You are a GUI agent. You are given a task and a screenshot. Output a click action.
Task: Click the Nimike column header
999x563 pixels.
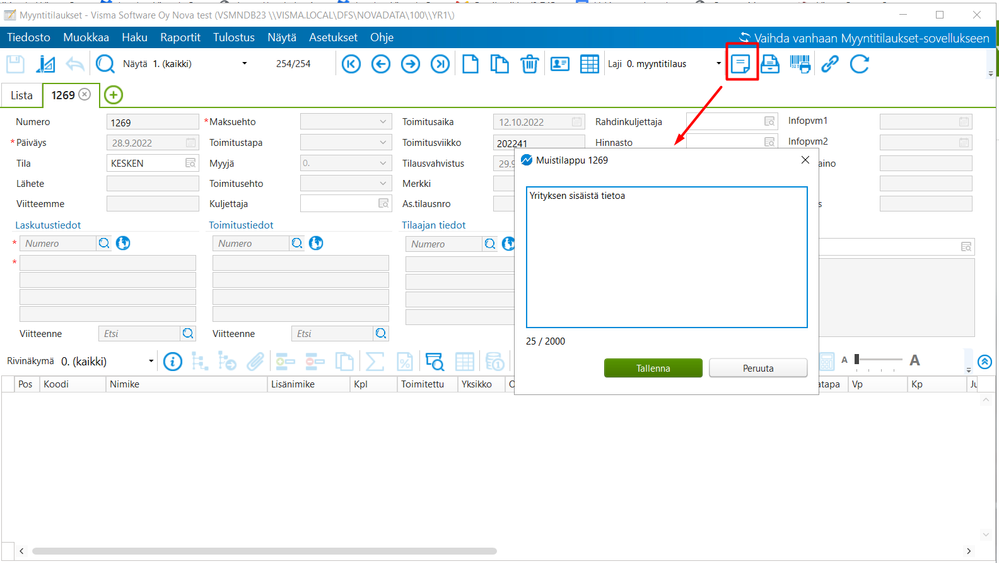pyautogui.click(x=186, y=384)
